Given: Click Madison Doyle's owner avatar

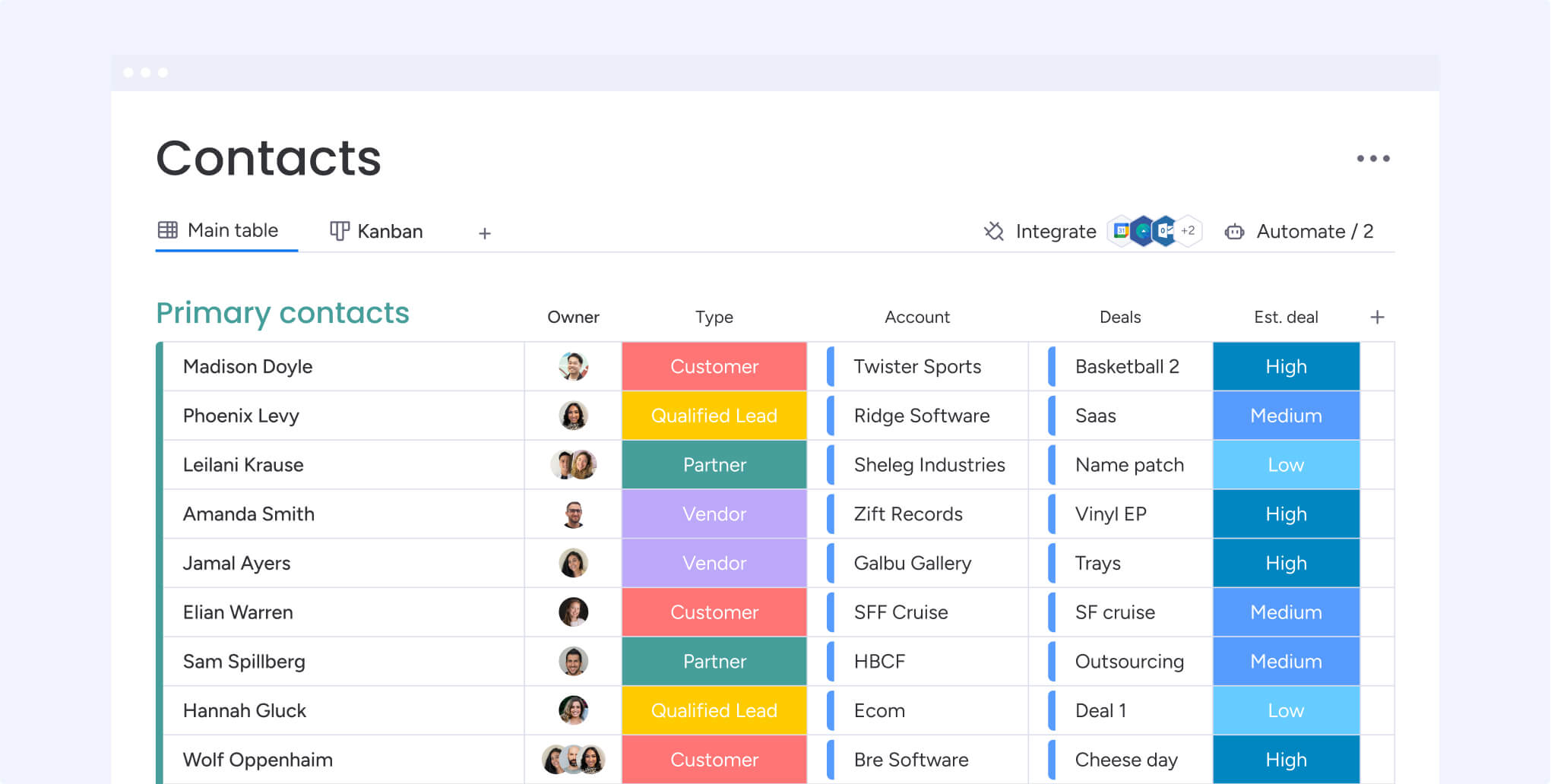Looking at the screenshot, I should coord(573,366).
